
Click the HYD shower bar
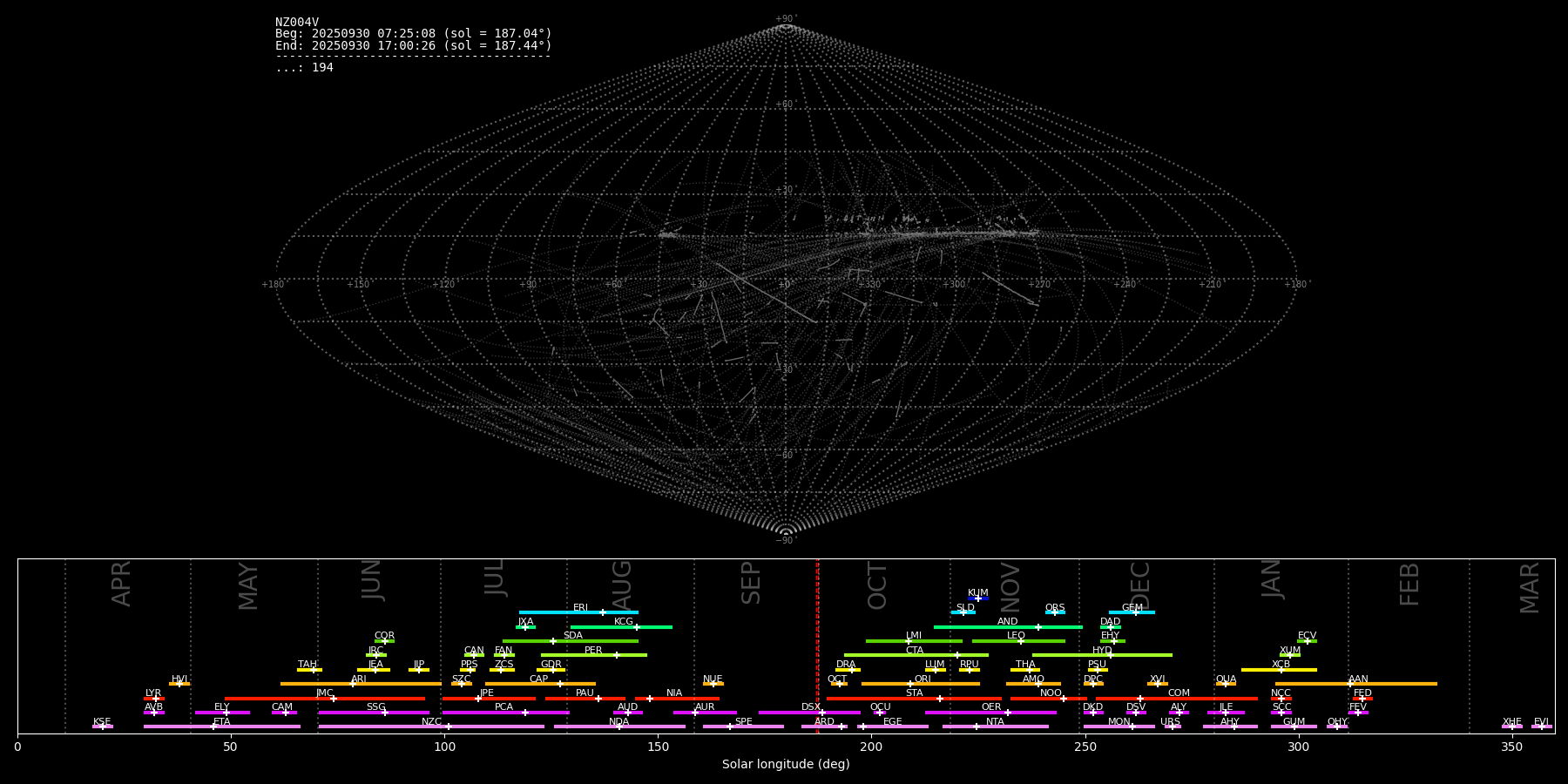1102,655
